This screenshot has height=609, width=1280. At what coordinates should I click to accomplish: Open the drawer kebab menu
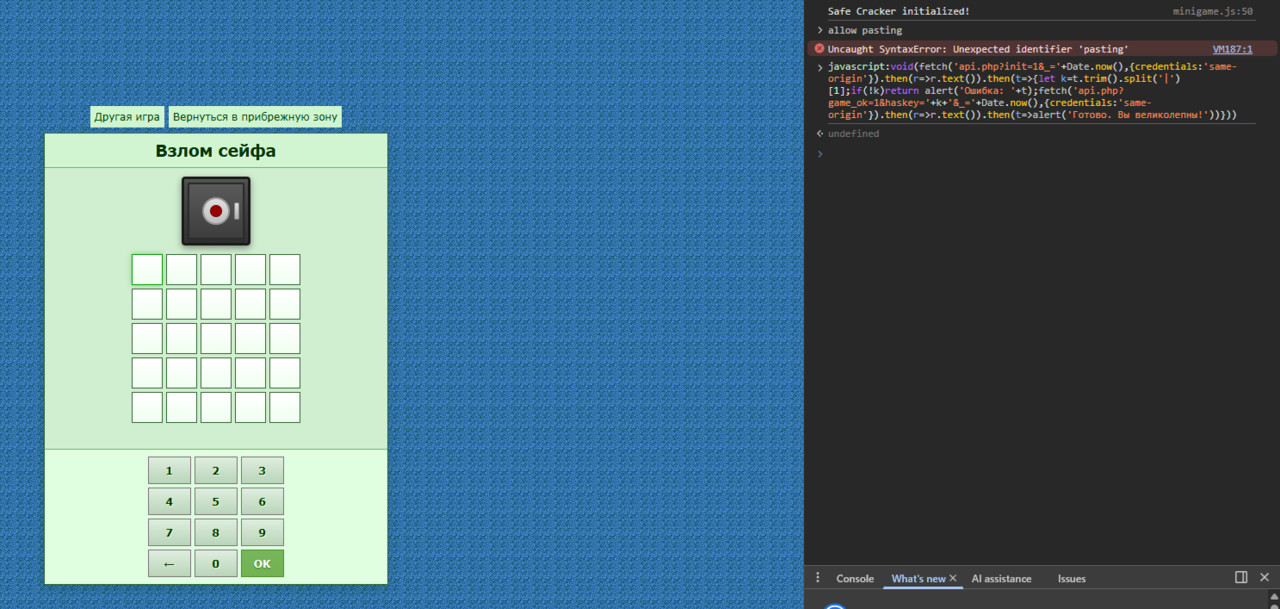click(x=817, y=577)
